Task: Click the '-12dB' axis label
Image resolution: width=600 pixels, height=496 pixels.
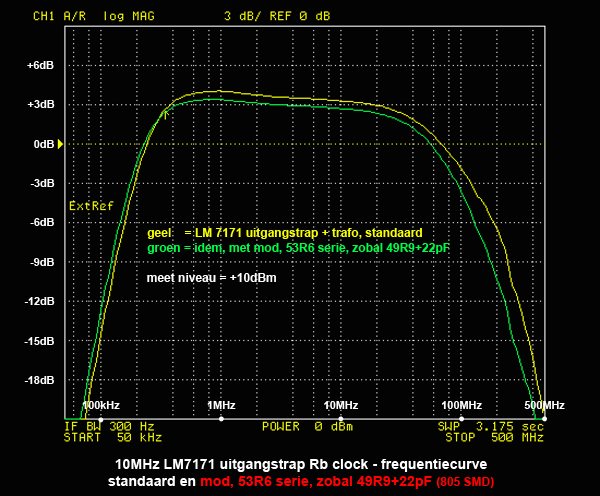Action: (x=39, y=302)
